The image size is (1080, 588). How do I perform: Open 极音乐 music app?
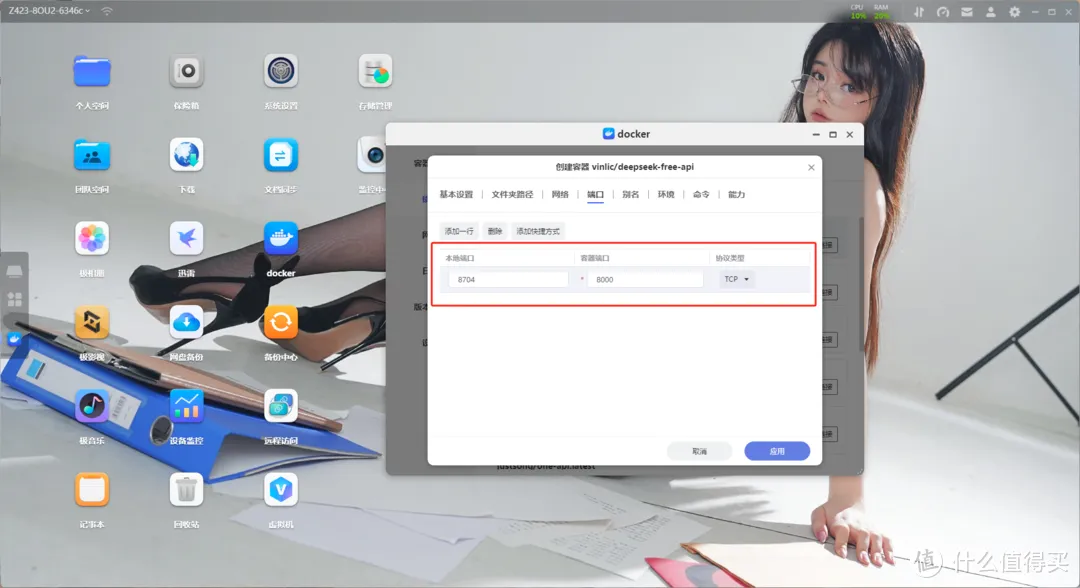(x=92, y=407)
